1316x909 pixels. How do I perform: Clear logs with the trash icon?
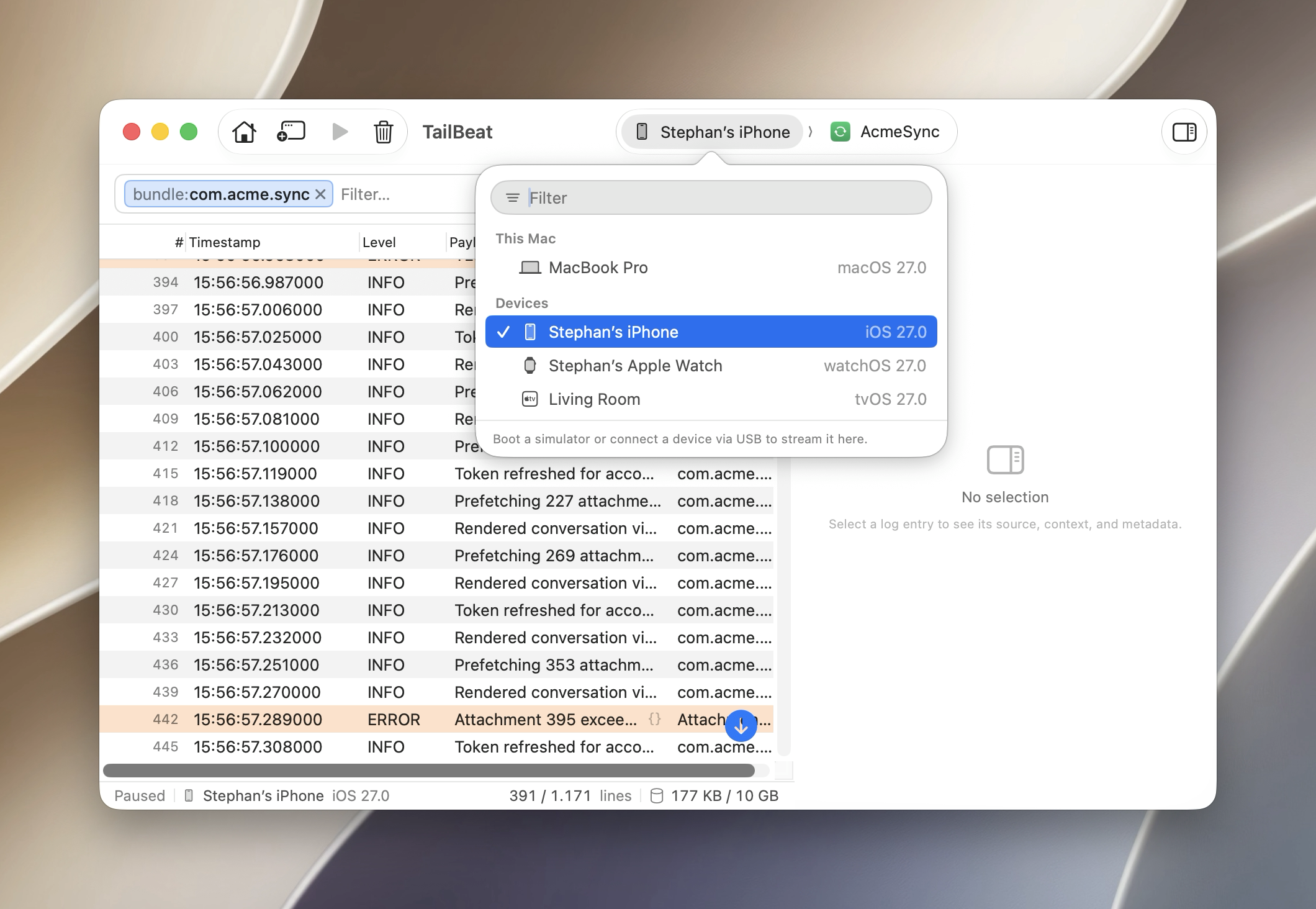[x=384, y=132]
